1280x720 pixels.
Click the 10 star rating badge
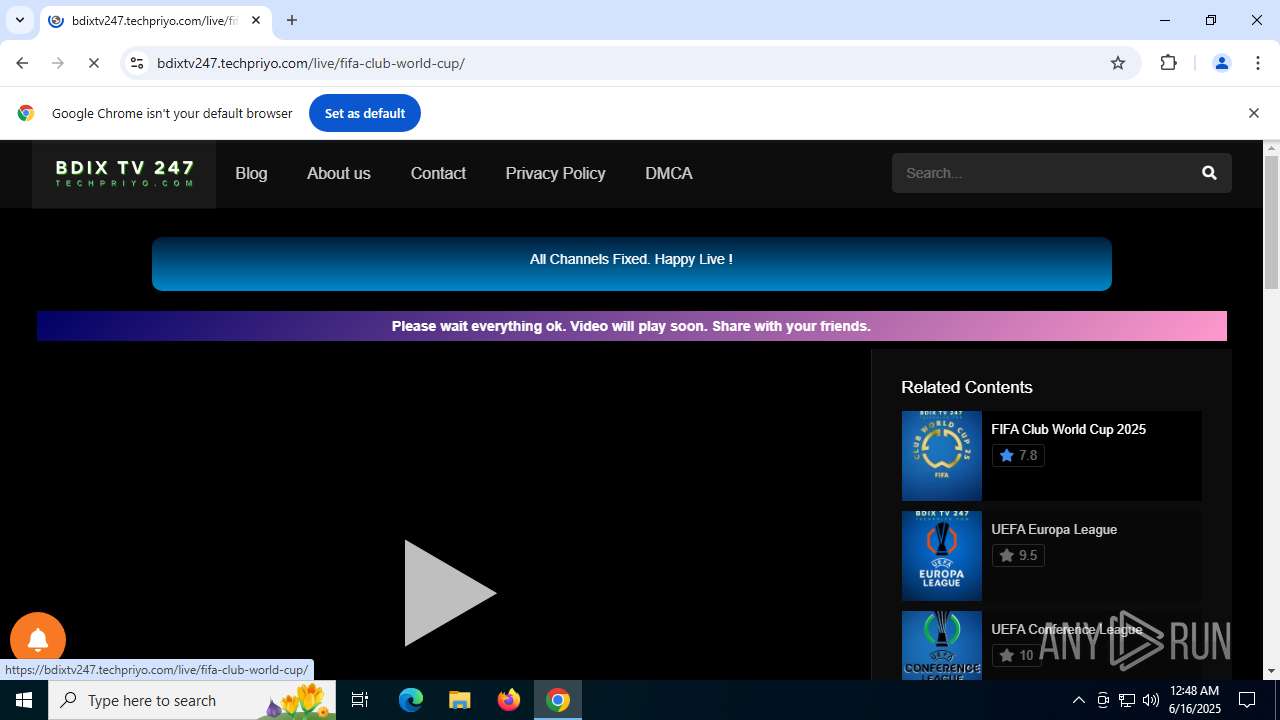click(1016, 655)
